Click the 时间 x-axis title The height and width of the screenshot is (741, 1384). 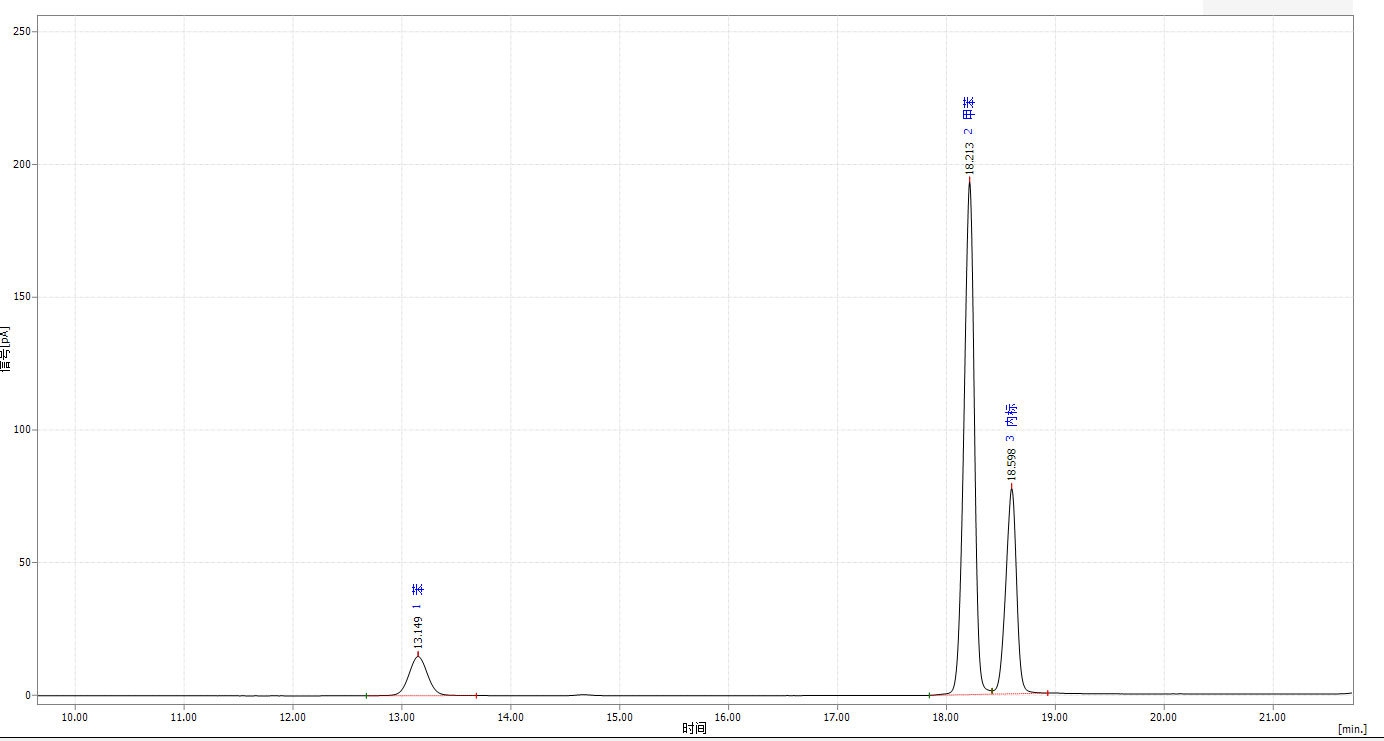click(694, 728)
